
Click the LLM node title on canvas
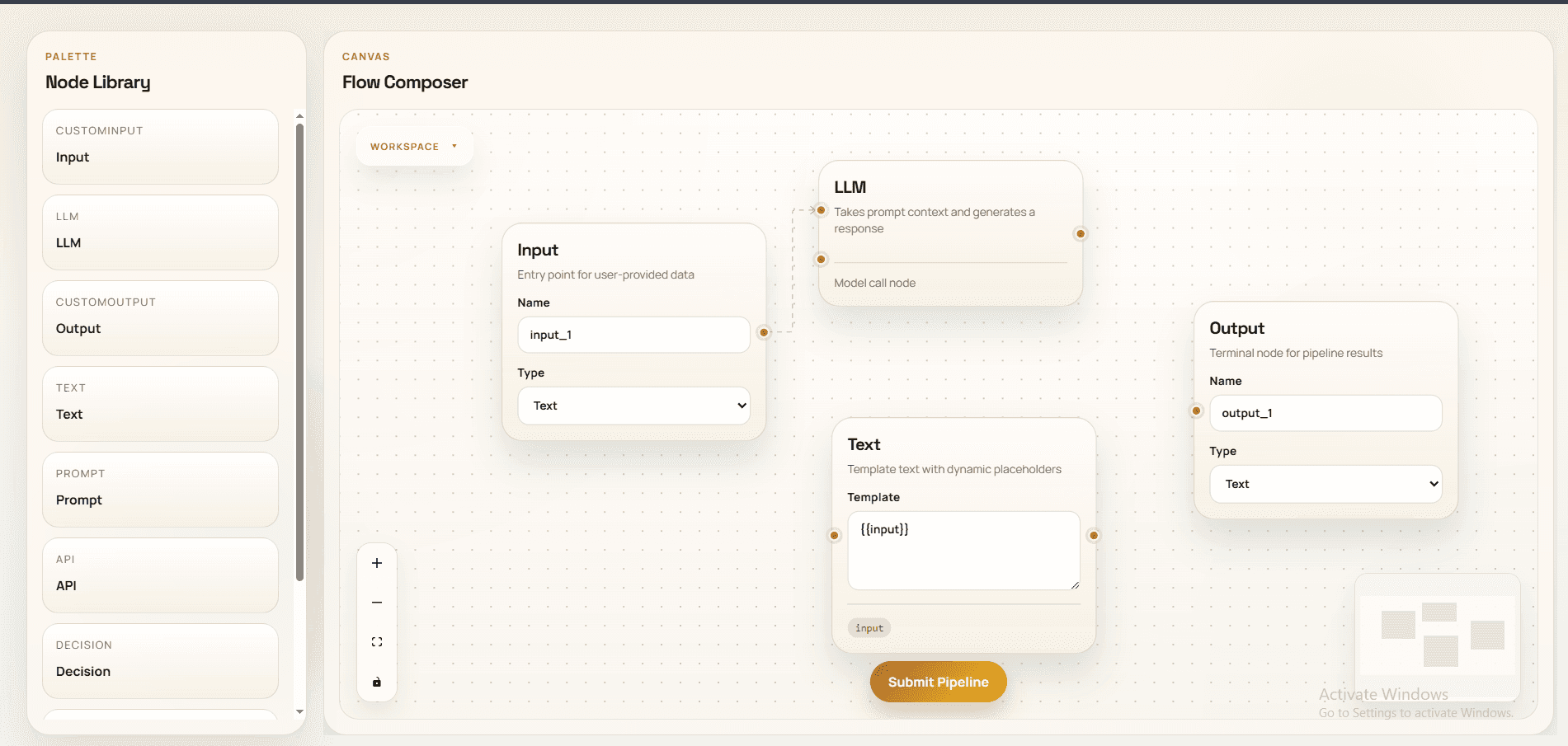pyautogui.click(x=850, y=187)
